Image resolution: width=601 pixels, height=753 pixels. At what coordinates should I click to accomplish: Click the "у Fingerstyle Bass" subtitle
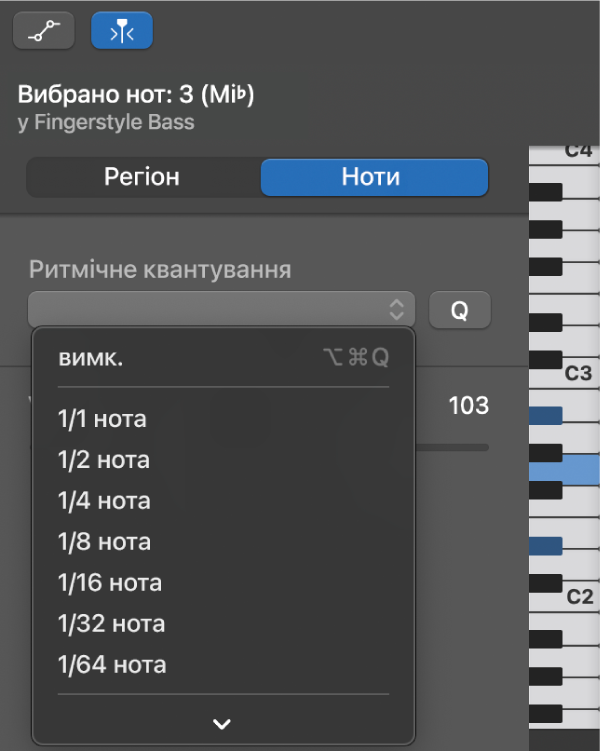coord(106,122)
